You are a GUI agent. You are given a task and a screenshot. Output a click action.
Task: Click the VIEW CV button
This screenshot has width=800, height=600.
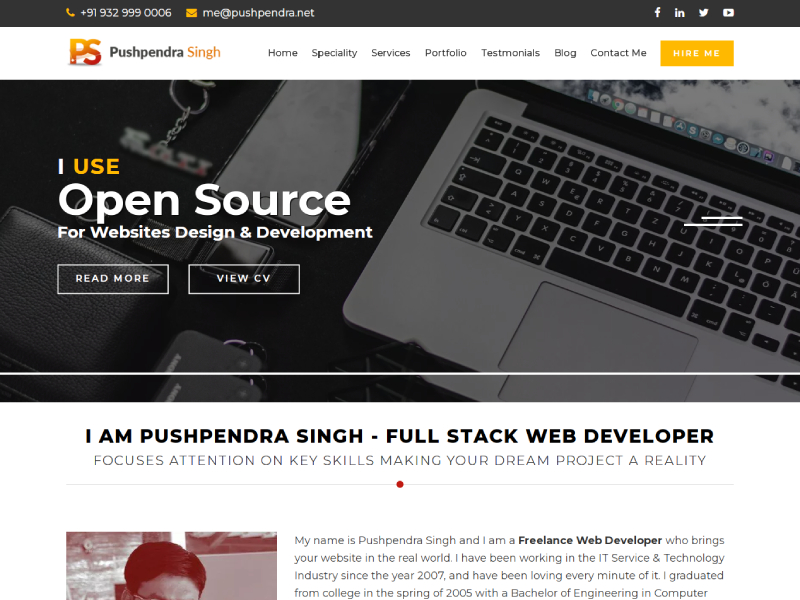pyautogui.click(x=244, y=279)
